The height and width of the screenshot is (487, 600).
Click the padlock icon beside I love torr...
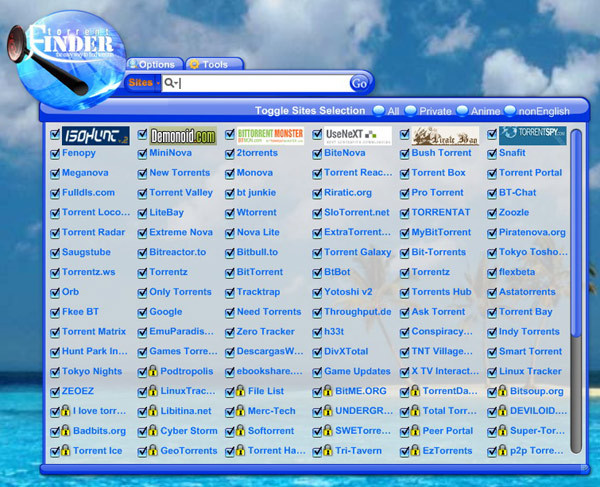click(65, 410)
